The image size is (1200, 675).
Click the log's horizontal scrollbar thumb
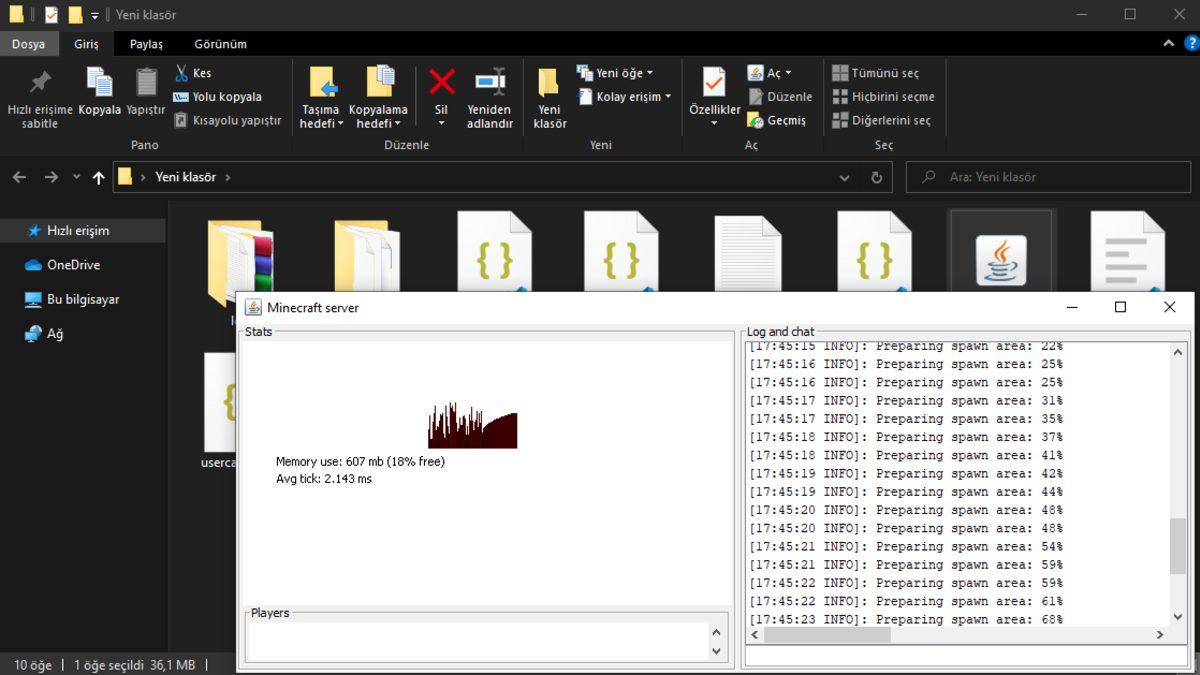pyautogui.click(x=826, y=635)
